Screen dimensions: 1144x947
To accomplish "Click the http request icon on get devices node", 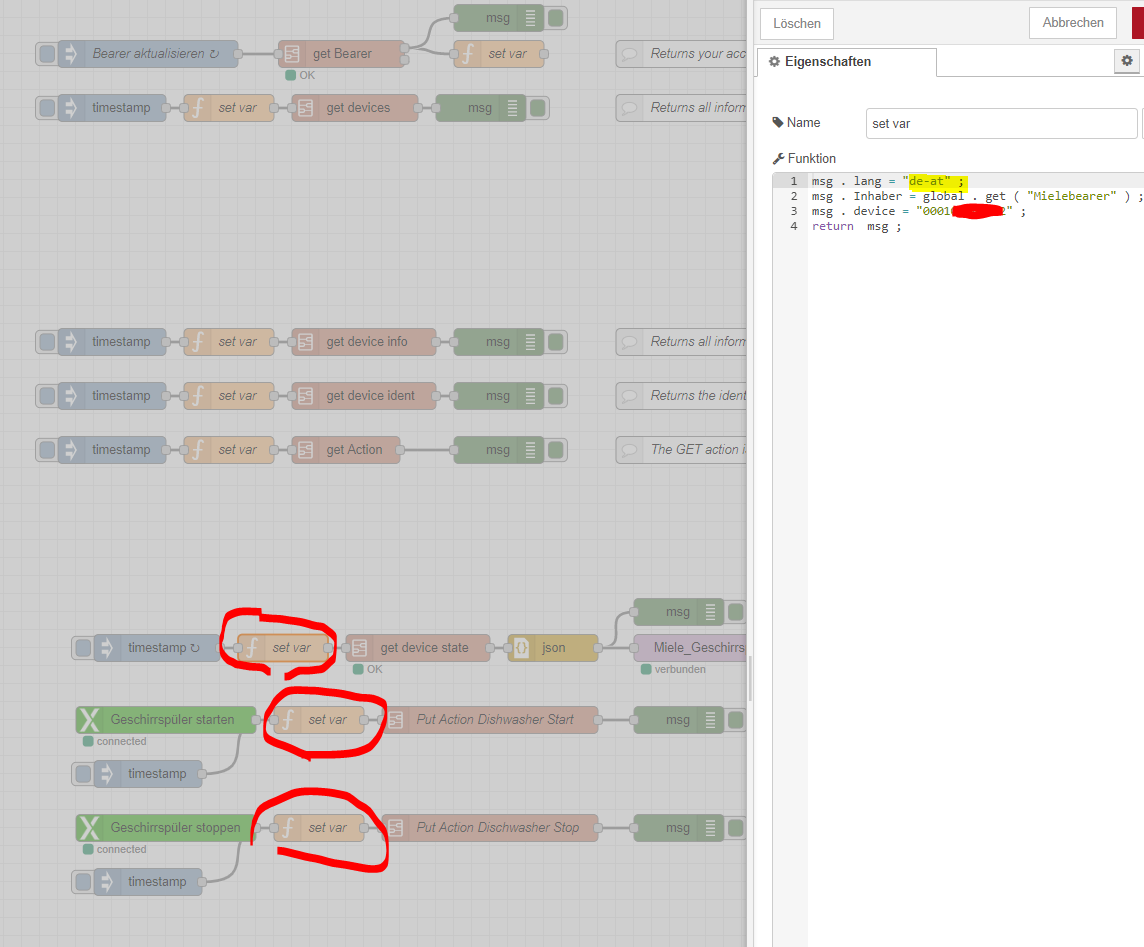I will click(x=305, y=108).
